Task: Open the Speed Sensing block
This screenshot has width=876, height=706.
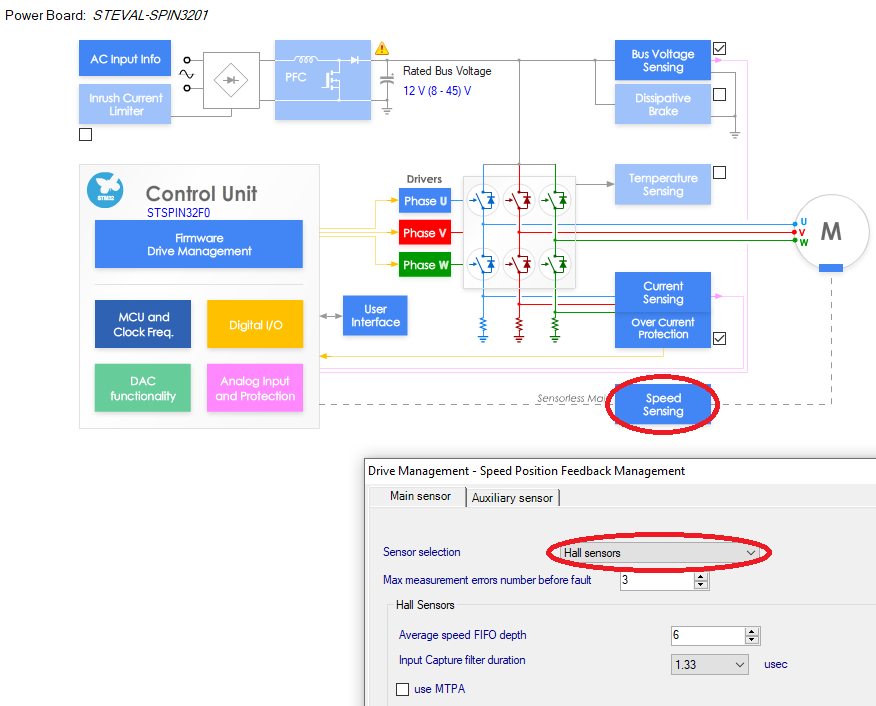Action: [663, 404]
